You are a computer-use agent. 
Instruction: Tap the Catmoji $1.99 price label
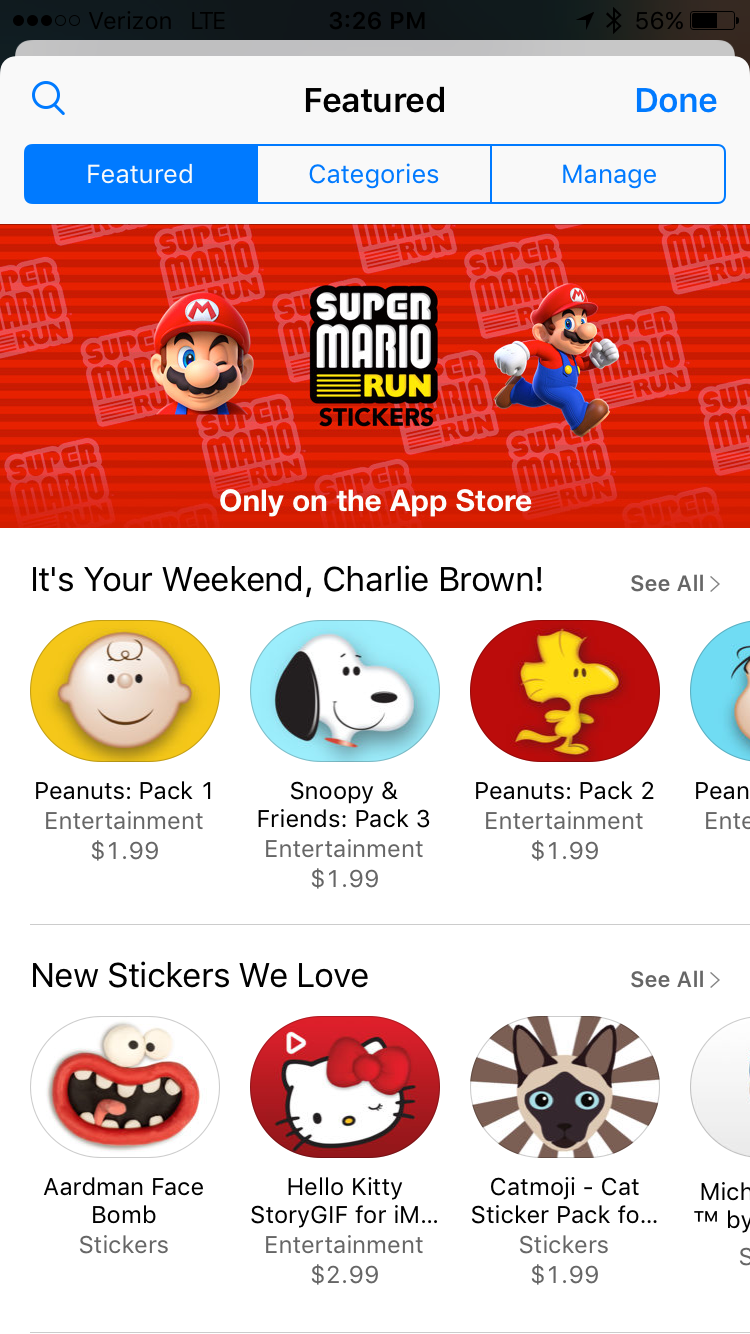(x=565, y=1275)
